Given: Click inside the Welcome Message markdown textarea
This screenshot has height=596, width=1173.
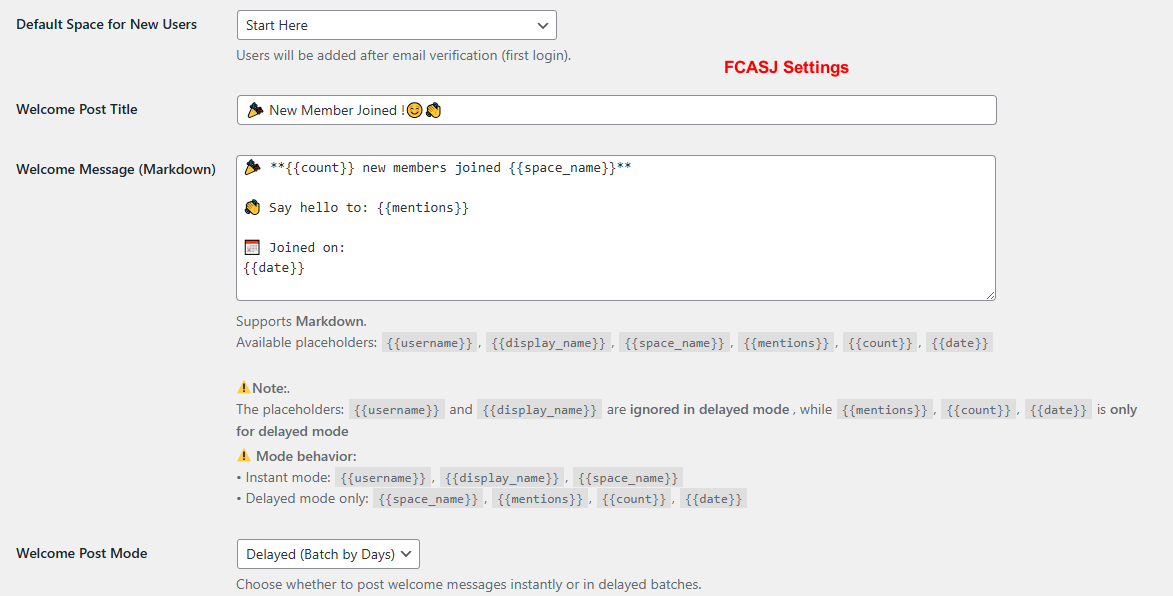Looking at the screenshot, I should 616,228.
